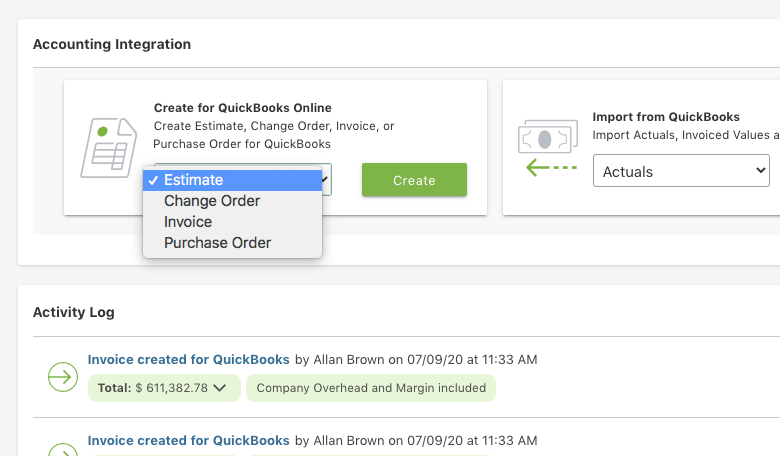Screen dimensions: 780x456
Task: Click the Activity Log heading
Action: [x=74, y=312]
